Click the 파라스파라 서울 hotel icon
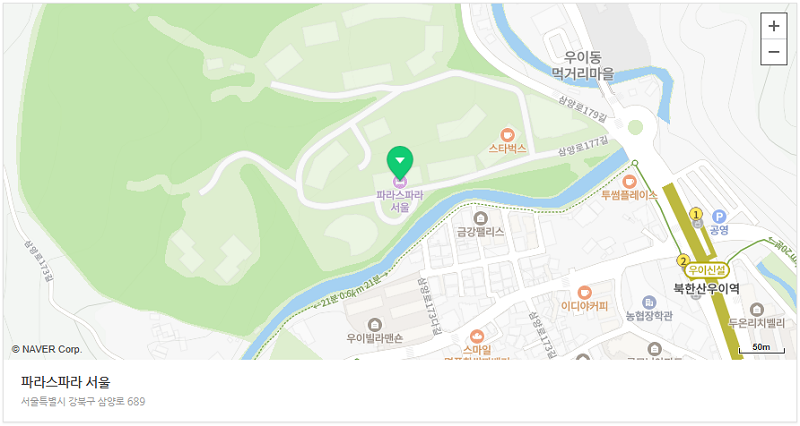This screenshot has width=800, height=426. [x=400, y=182]
